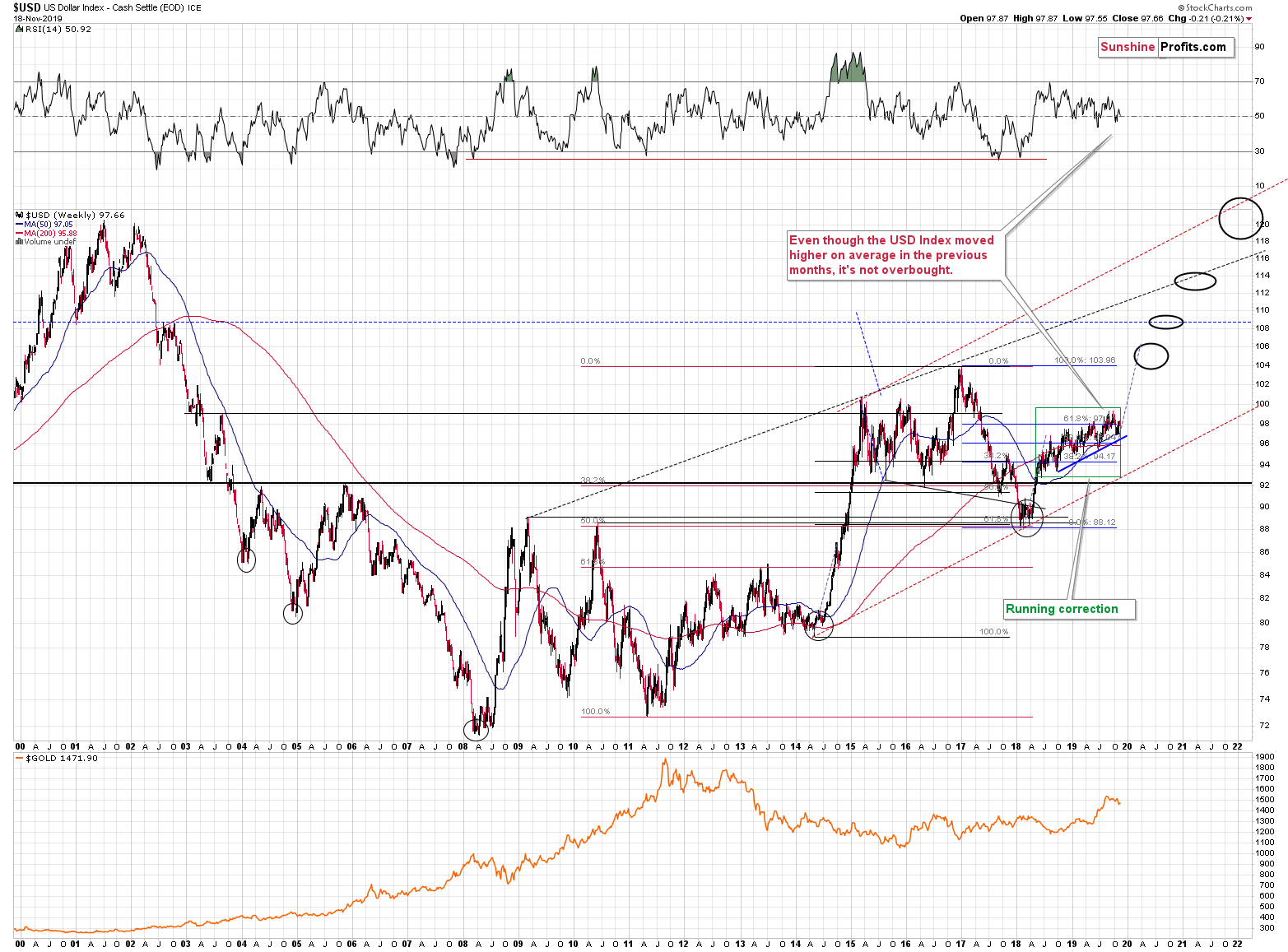Click the 18-Nov-2019 chart date label
Screen dimensions: 1288x952
[32, 18]
